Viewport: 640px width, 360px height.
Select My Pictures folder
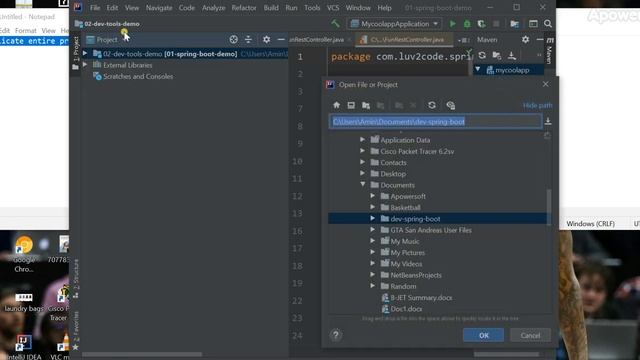pyautogui.click(x=407, y=253)
